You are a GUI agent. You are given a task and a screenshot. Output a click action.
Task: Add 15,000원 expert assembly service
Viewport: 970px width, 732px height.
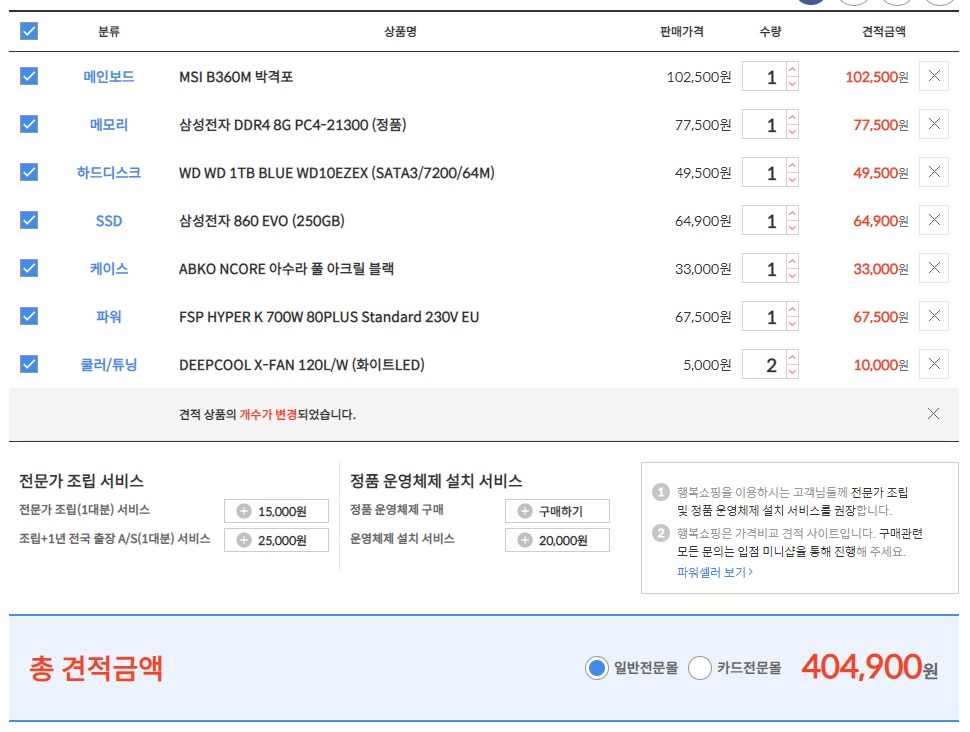[276, 512]
